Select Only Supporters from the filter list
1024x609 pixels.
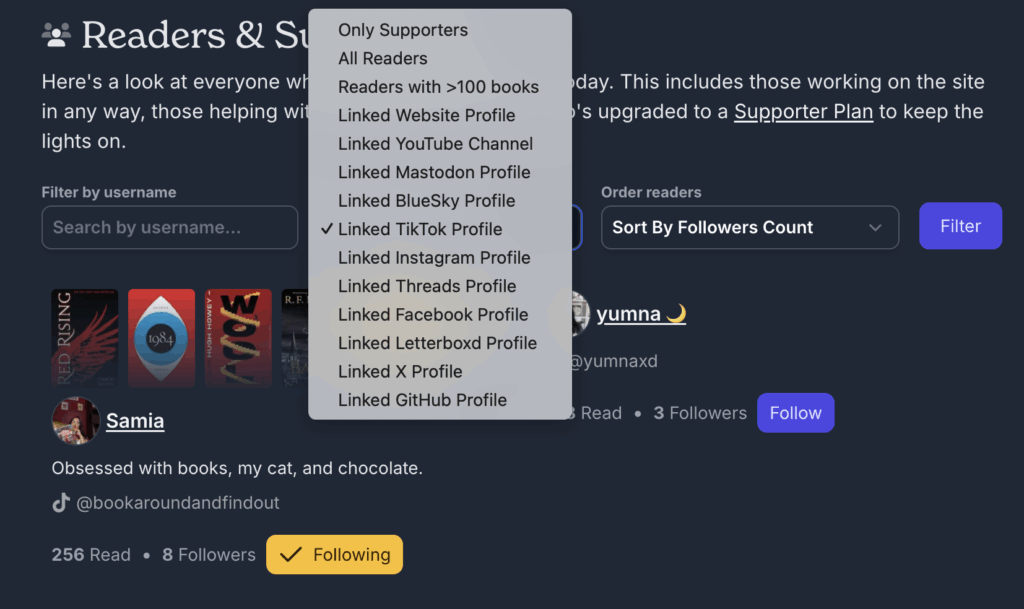click(403, 30)
